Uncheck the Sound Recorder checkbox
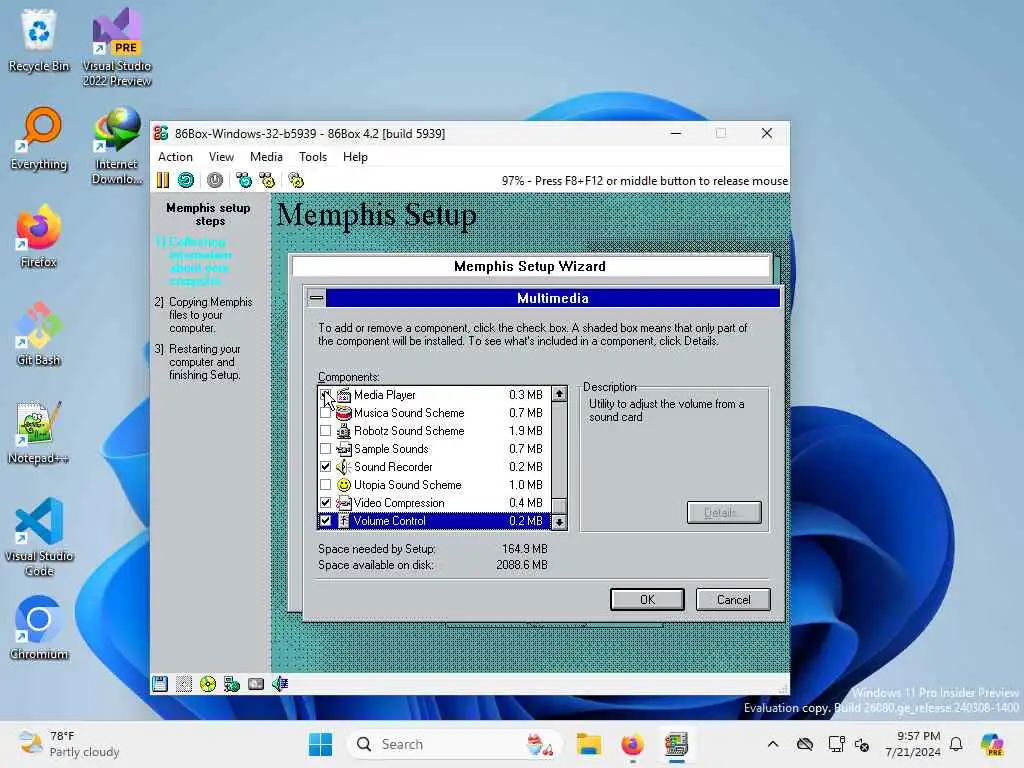1024x768 pixels. (x=325, y=467)
